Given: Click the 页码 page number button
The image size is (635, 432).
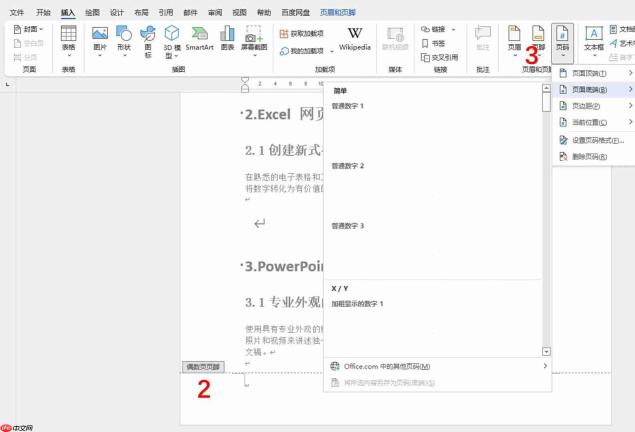Looking at the screenshot, I should coord(562,43).
